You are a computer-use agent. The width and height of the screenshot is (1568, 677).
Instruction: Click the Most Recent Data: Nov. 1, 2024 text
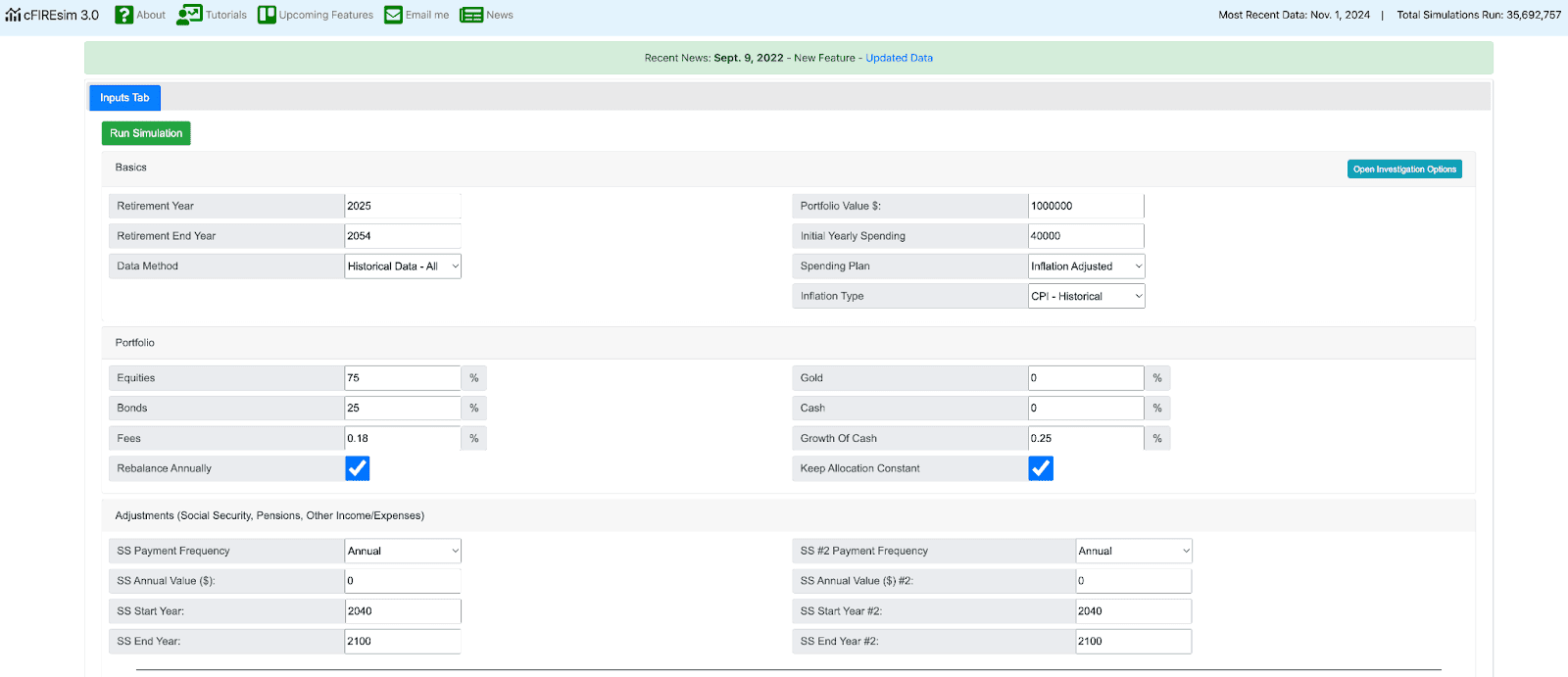click(1295, 15)
